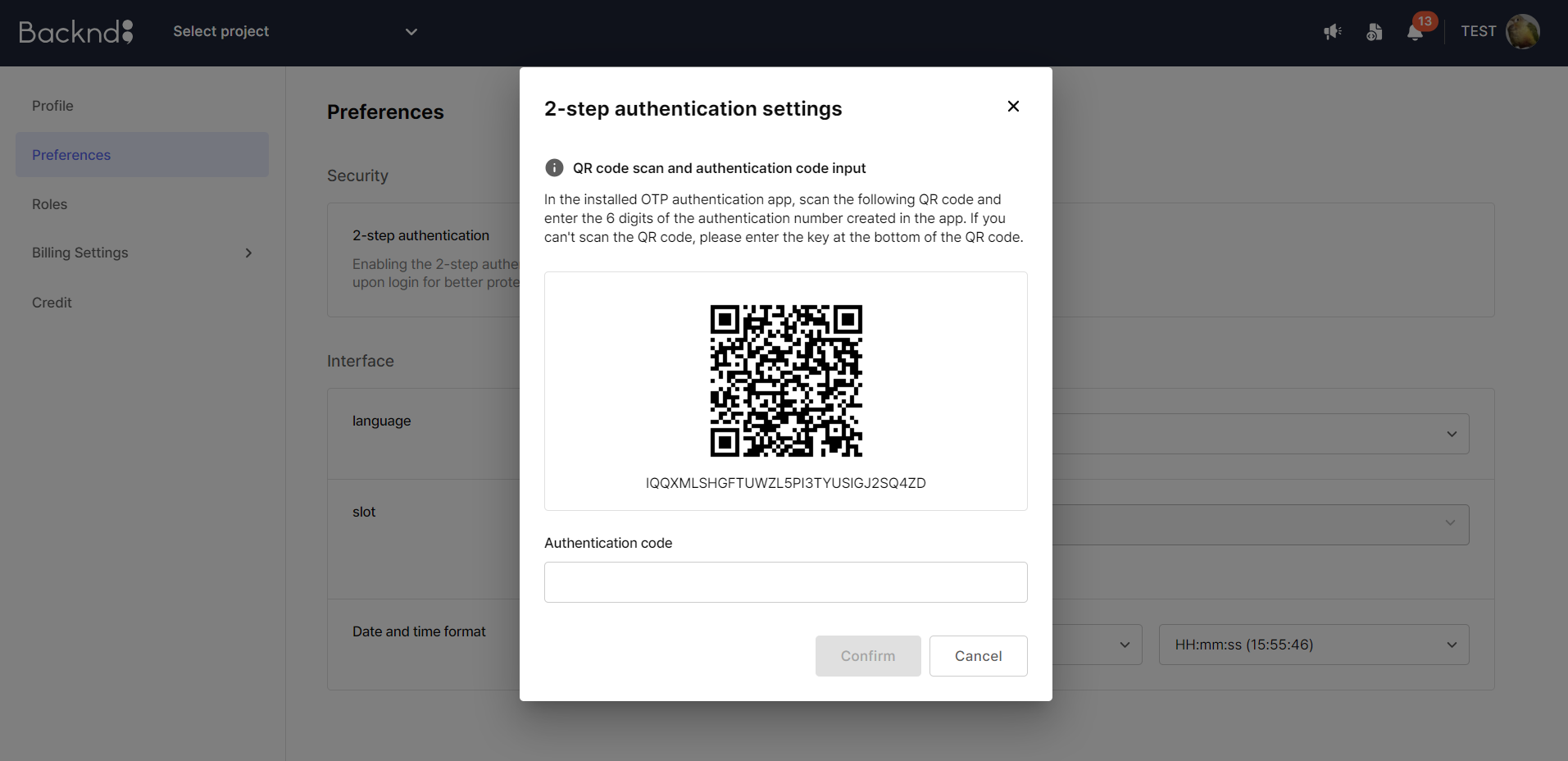This screenshot has width=1568, height=761.
Task: Close the 2-step authentication dialog
Action: coord(1013,107)
